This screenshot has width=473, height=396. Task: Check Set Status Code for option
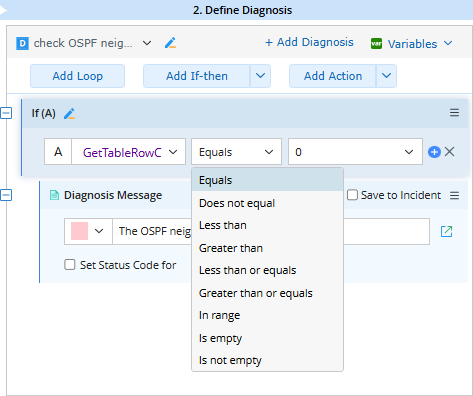[x=70, y=265]
